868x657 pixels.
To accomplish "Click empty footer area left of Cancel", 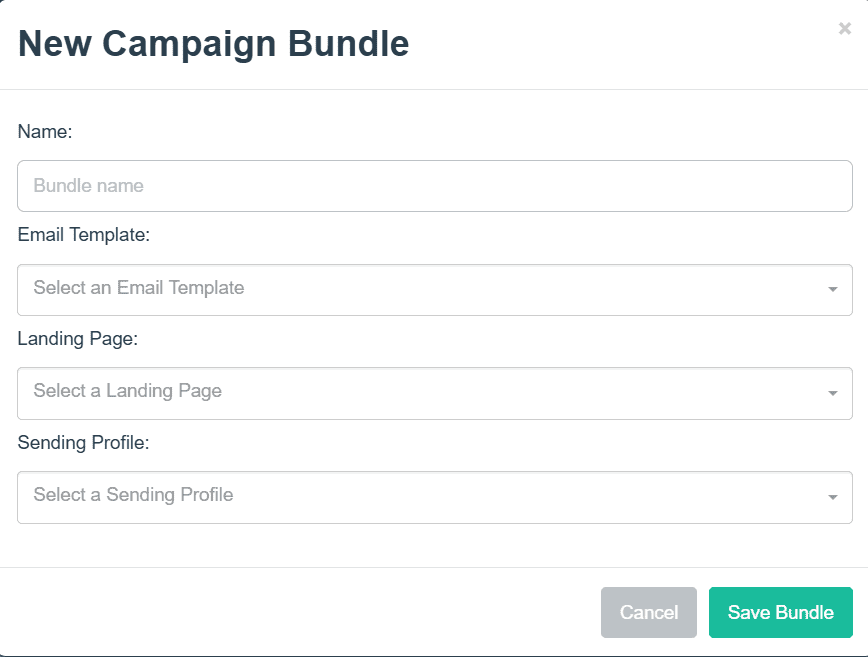I will pyautogui.click(x=300, y=612).
